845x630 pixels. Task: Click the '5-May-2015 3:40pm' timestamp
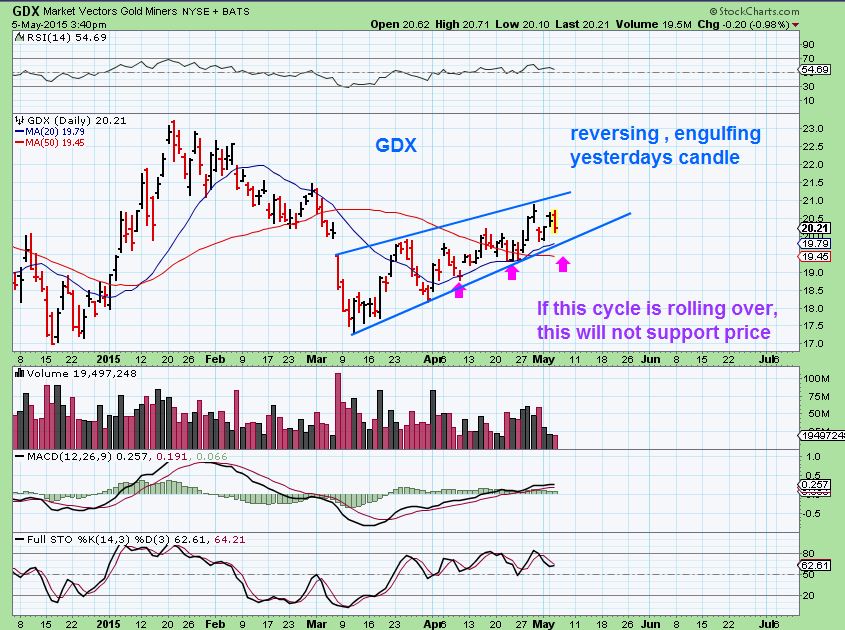click(59, 25)
